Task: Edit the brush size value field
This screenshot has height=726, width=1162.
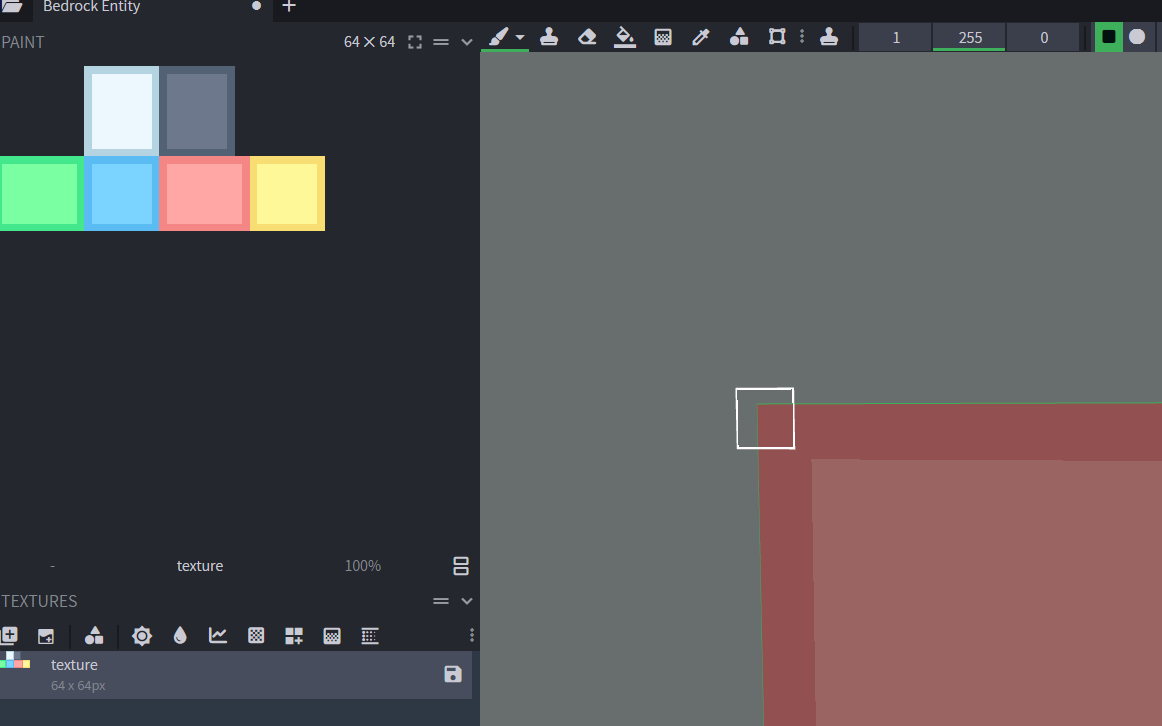Action: (x=894, y=37)
